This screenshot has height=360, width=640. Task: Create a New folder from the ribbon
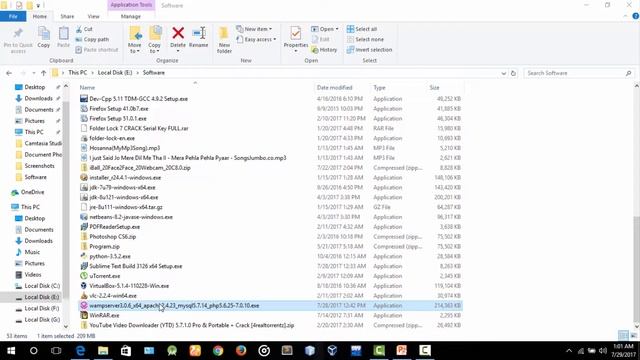pyautogui.click(x=224, y=39)
